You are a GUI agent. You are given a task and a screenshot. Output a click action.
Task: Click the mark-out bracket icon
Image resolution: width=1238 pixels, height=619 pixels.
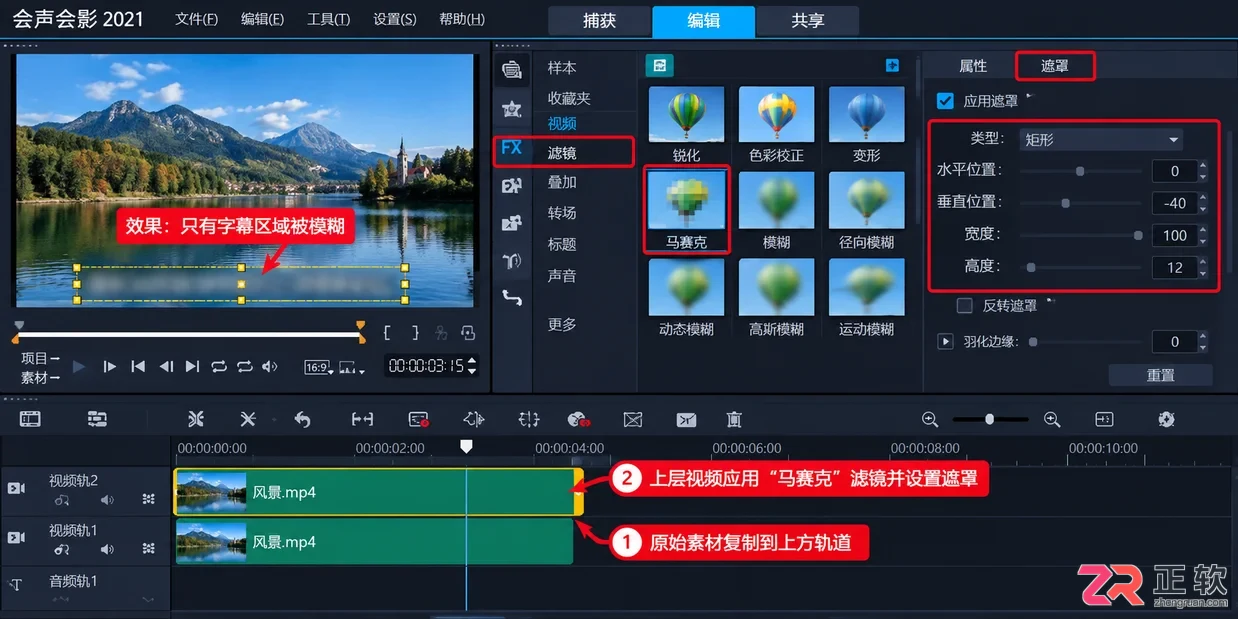click(x=415, y=333)
